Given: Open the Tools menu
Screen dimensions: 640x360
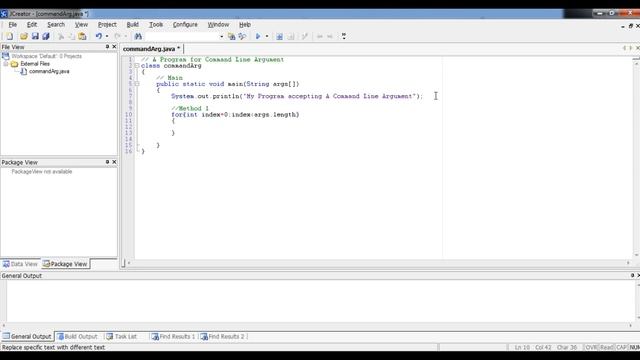Looking at the screenshot, I should pos(156,24).
